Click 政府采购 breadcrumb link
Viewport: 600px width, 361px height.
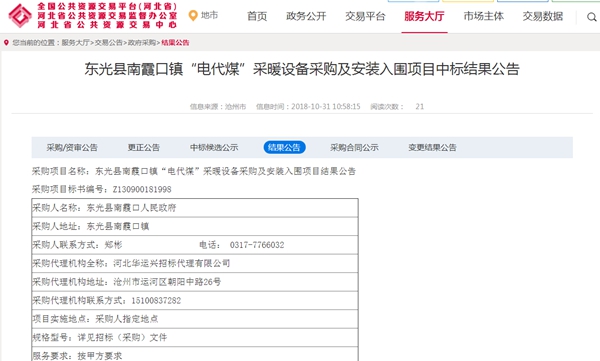142,42
